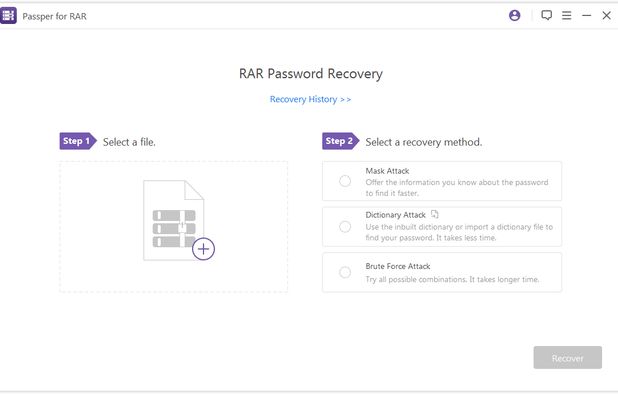Click the RAR archive file icon
Viewport: 618px width, 394px height.
[x=174, y=220]
